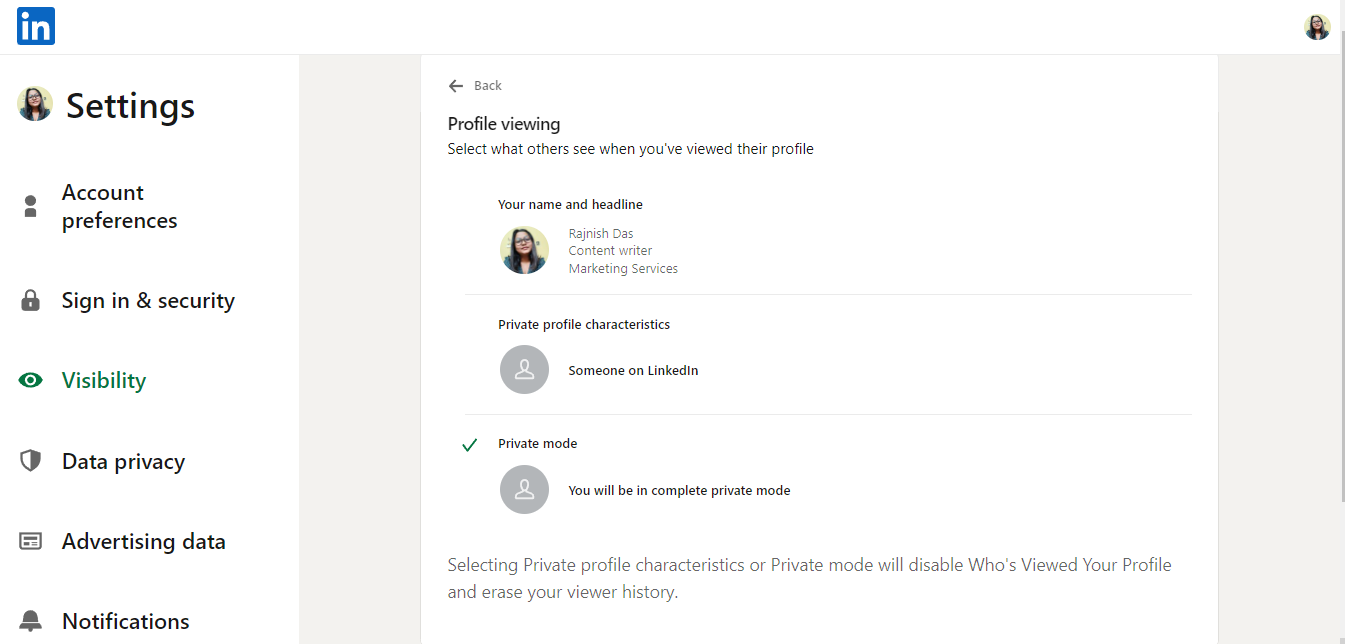1345x644 pixels.
Task: Click the lock icon for Sign in & security
Action: pos(29,299)
